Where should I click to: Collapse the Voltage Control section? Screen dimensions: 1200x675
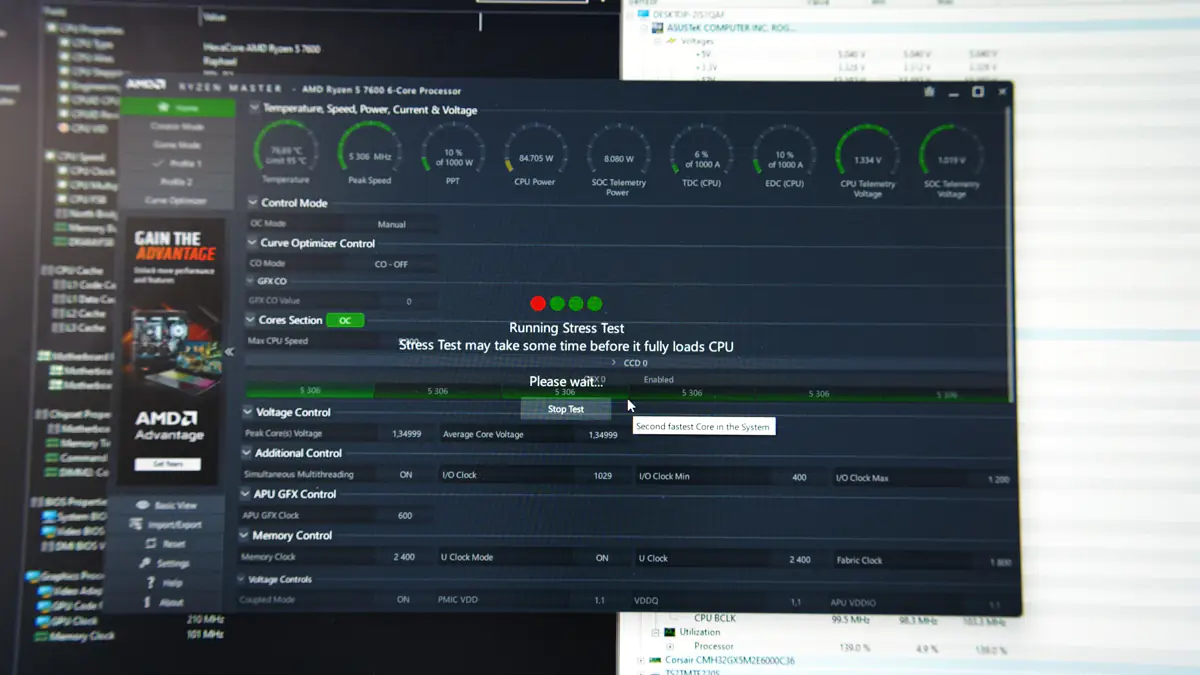tap(248, 411)
